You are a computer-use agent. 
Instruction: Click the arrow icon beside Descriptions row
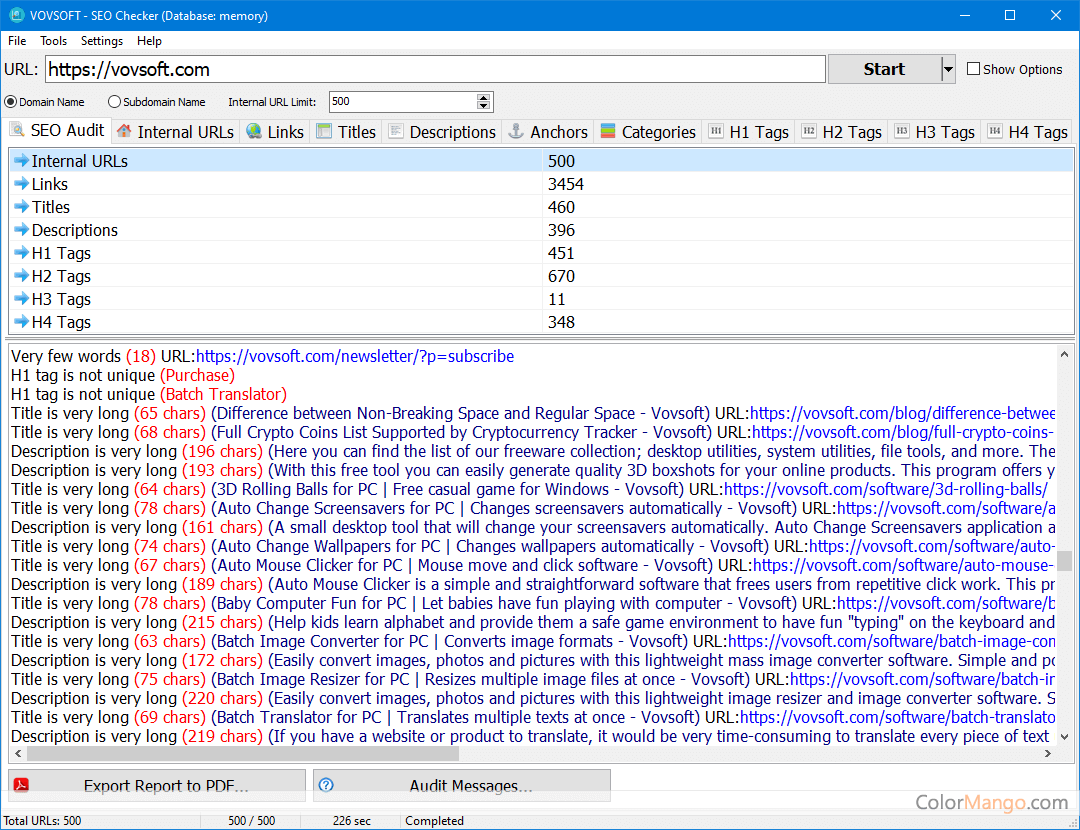21,229
